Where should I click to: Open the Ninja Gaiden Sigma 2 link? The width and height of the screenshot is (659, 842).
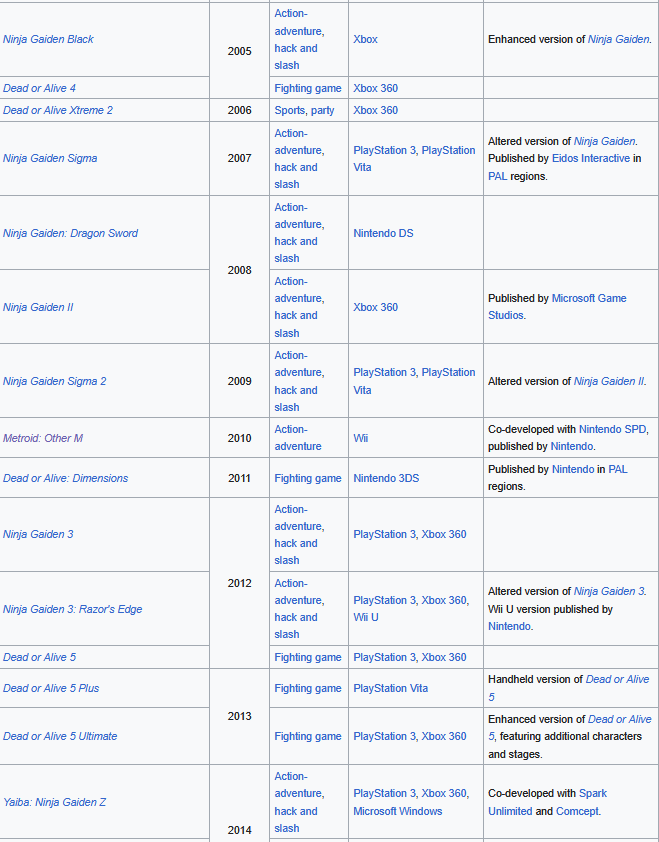55,381
